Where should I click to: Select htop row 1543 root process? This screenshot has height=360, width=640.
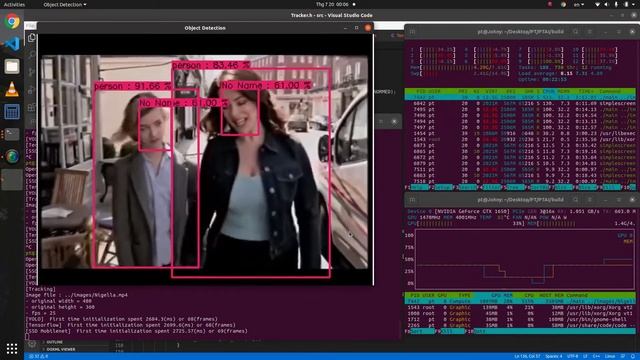coord(520,139)
